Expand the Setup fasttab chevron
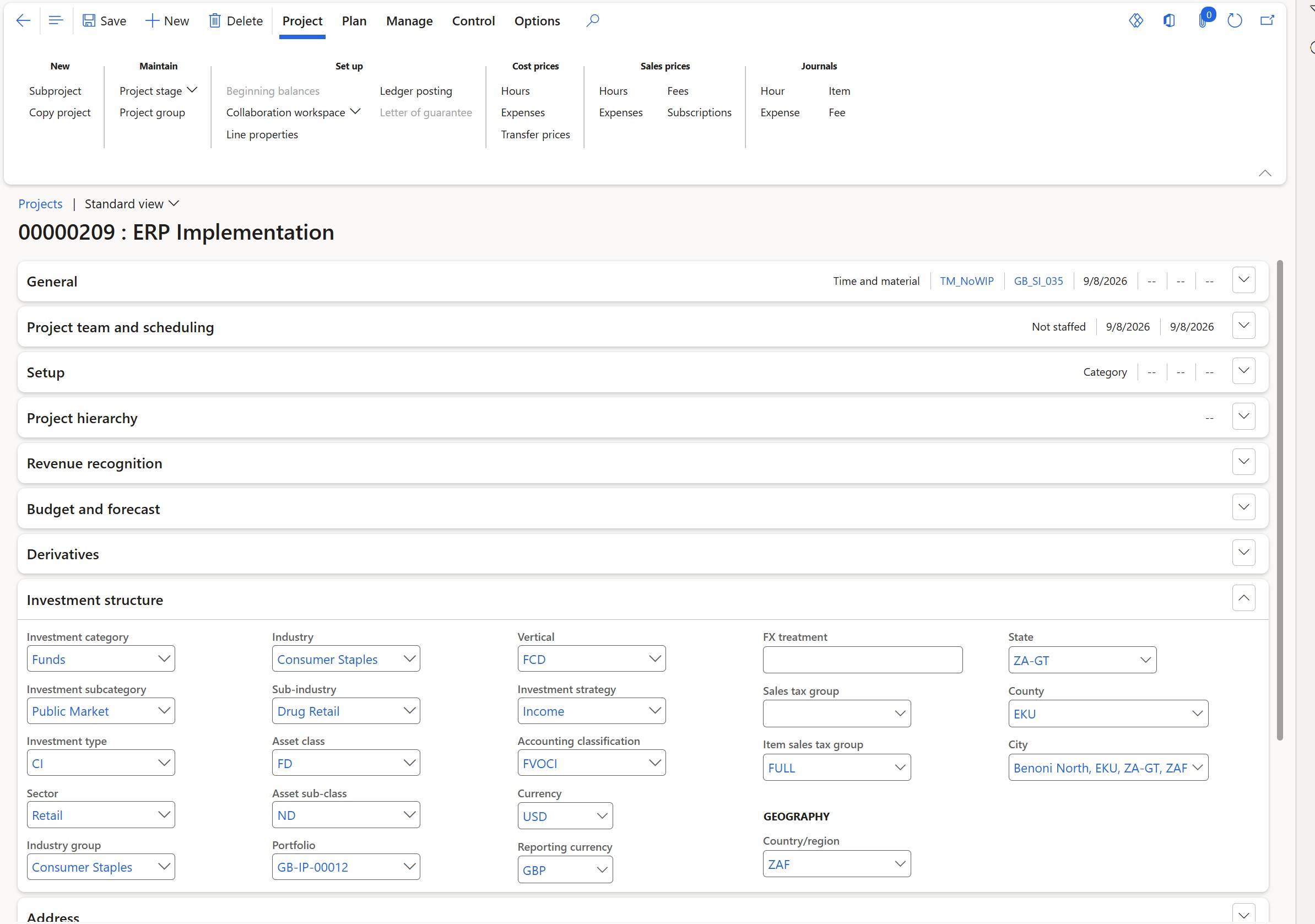The width and height of the screenshot is (1315, 924). 1243,371
